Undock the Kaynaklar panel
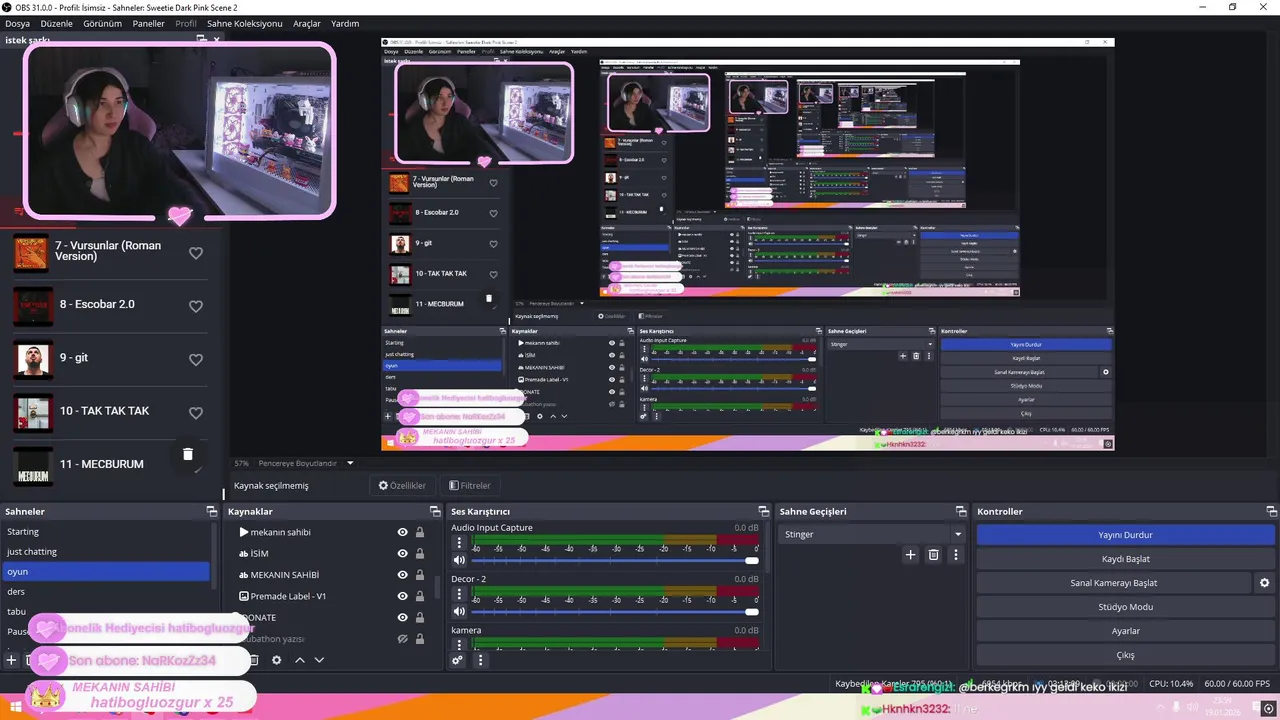This screenshot has height=720, width=1280. coord(434,511)
